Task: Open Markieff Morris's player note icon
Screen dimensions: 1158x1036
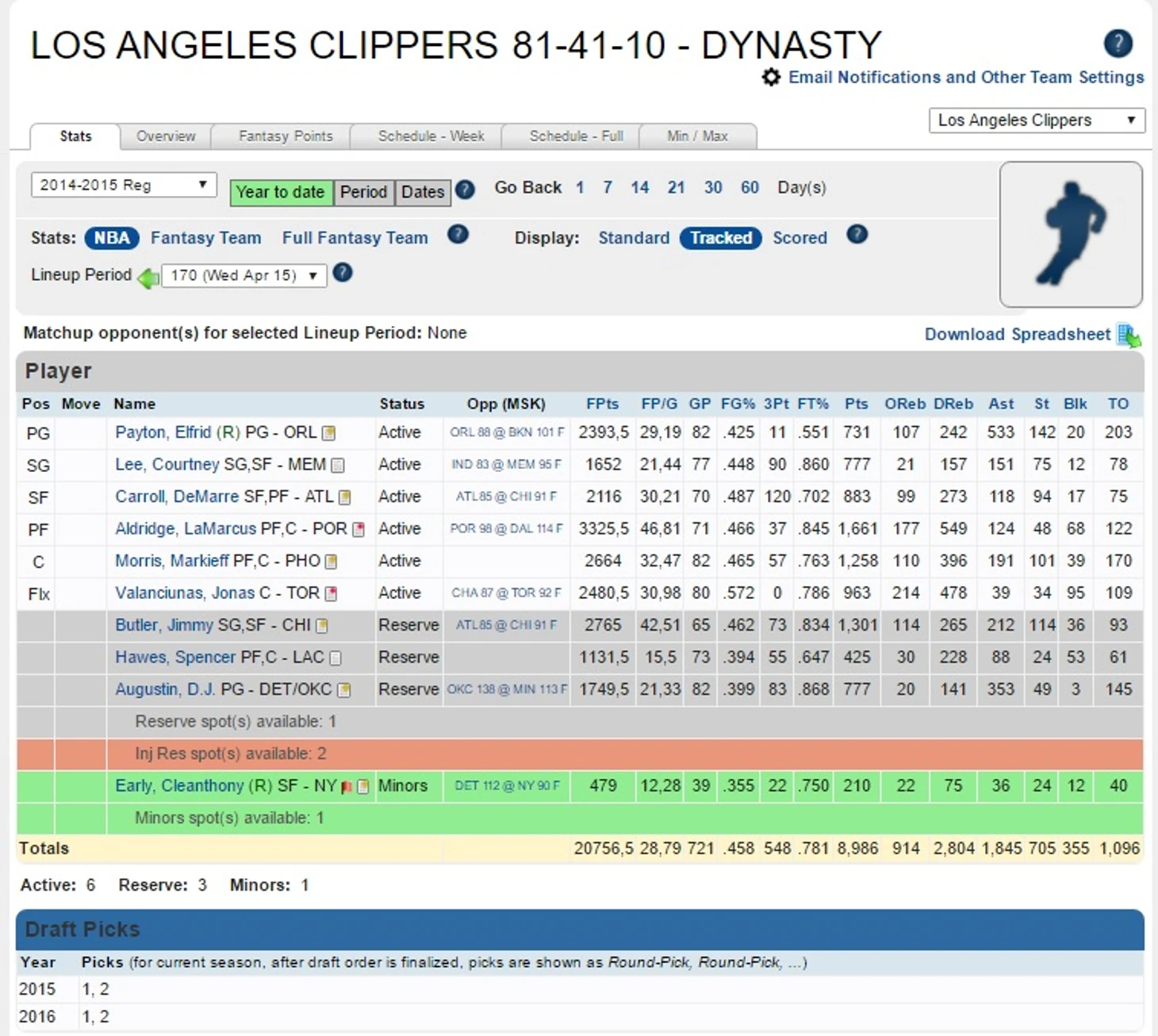Action: click(x=331, y=562)
